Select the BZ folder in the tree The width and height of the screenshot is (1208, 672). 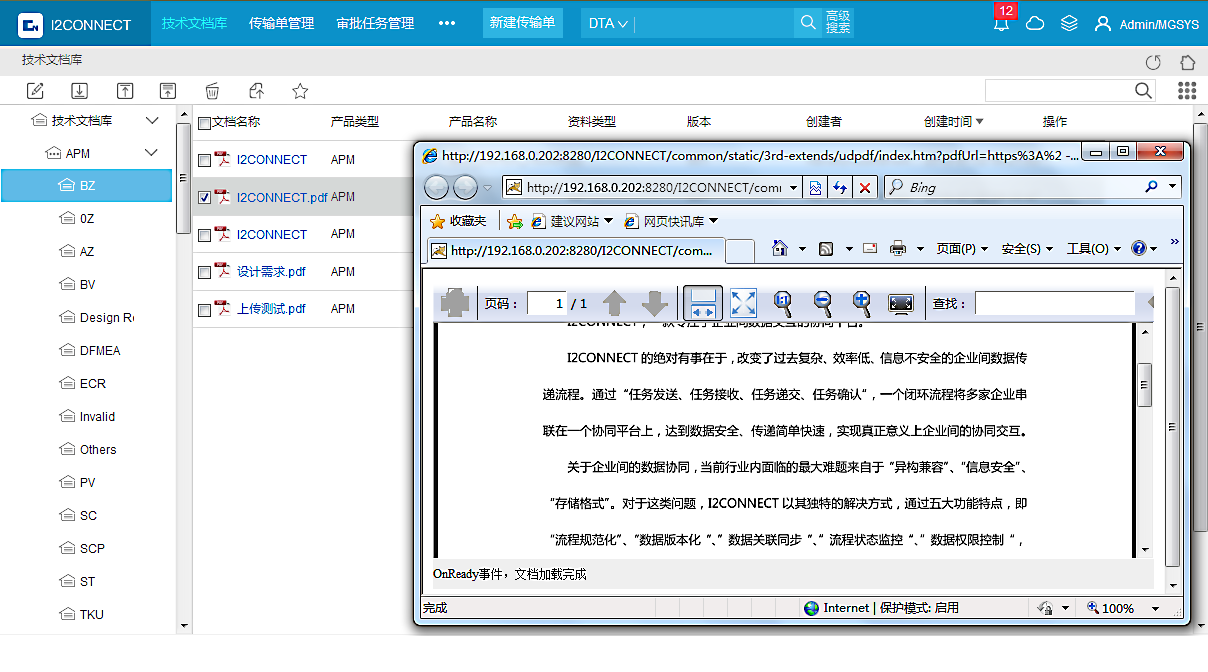(x=87, y=186)
